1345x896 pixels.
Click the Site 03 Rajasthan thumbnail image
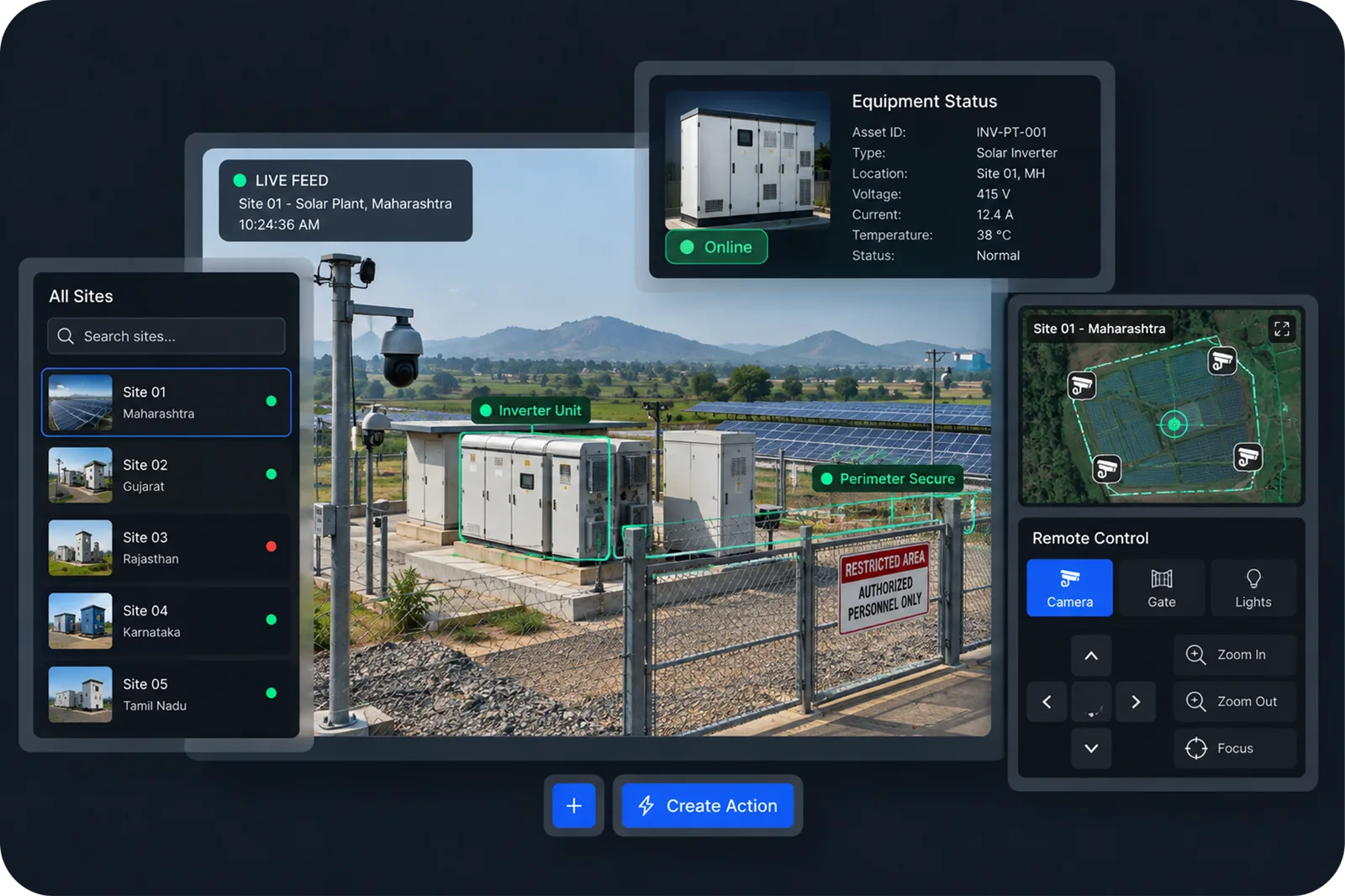(x=81, y=548)
